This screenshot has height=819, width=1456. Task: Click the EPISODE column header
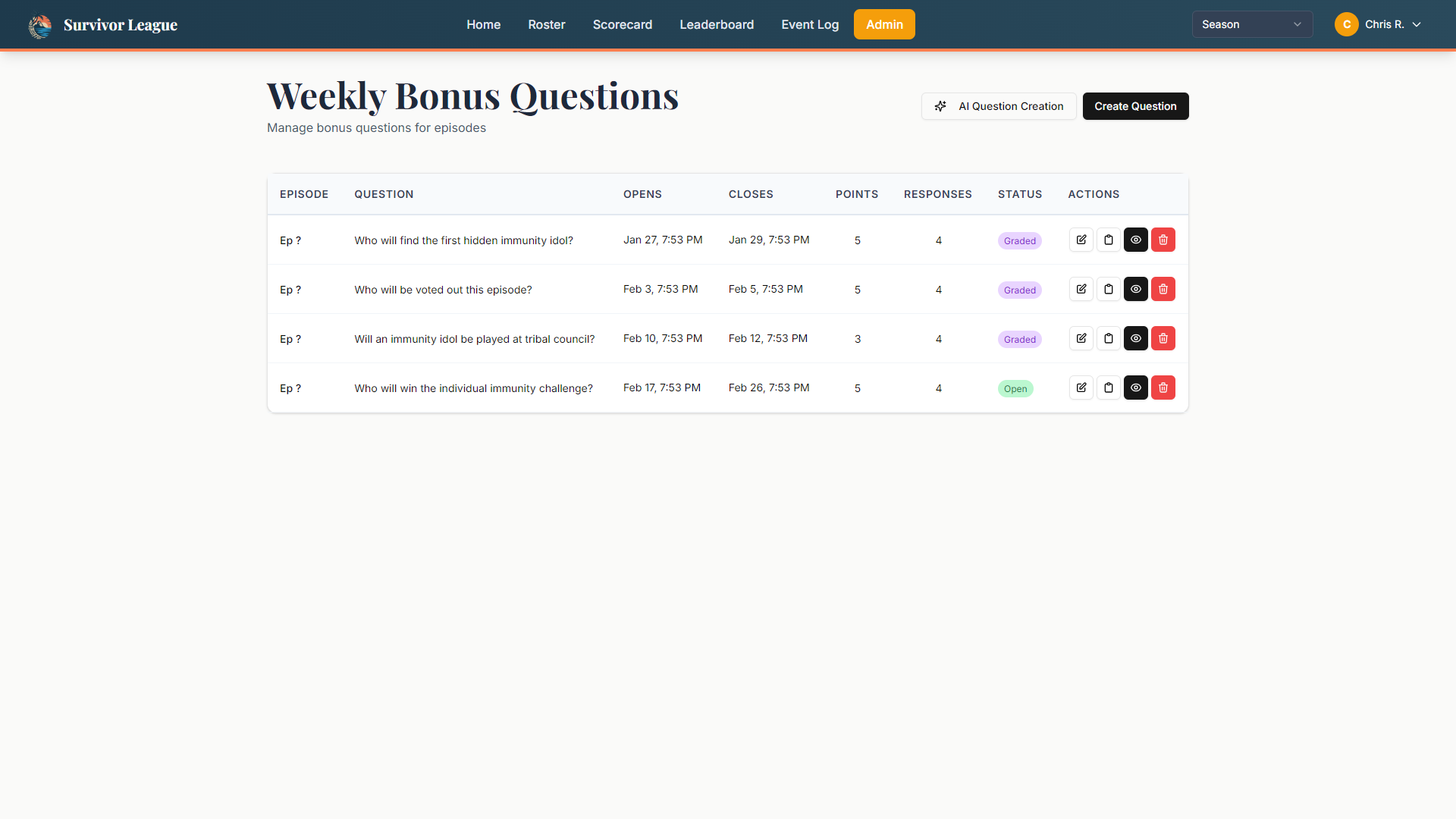(x=304, y=194)
